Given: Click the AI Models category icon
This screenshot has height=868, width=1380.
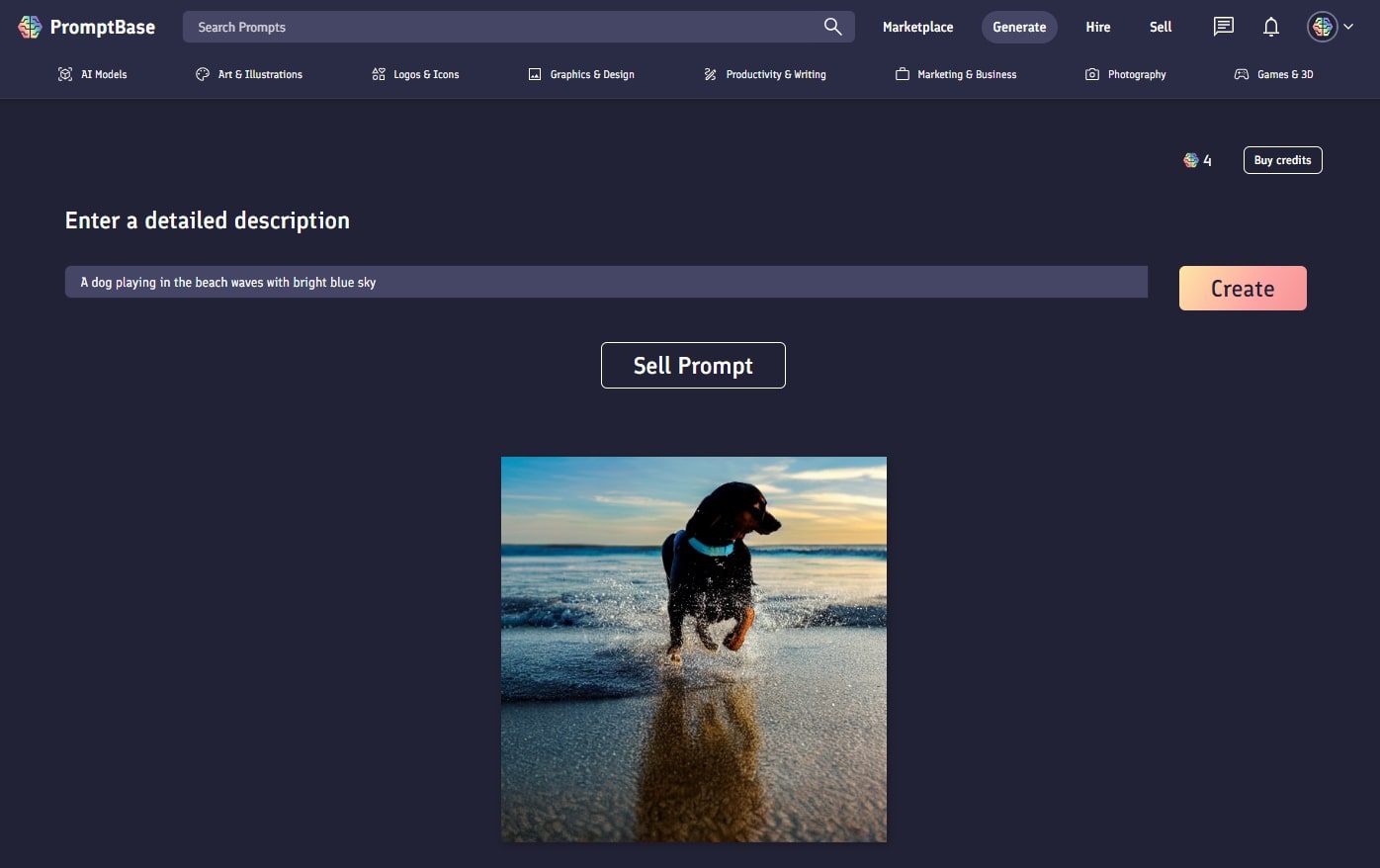Looking at the screenshot, I should pos(64,73).
